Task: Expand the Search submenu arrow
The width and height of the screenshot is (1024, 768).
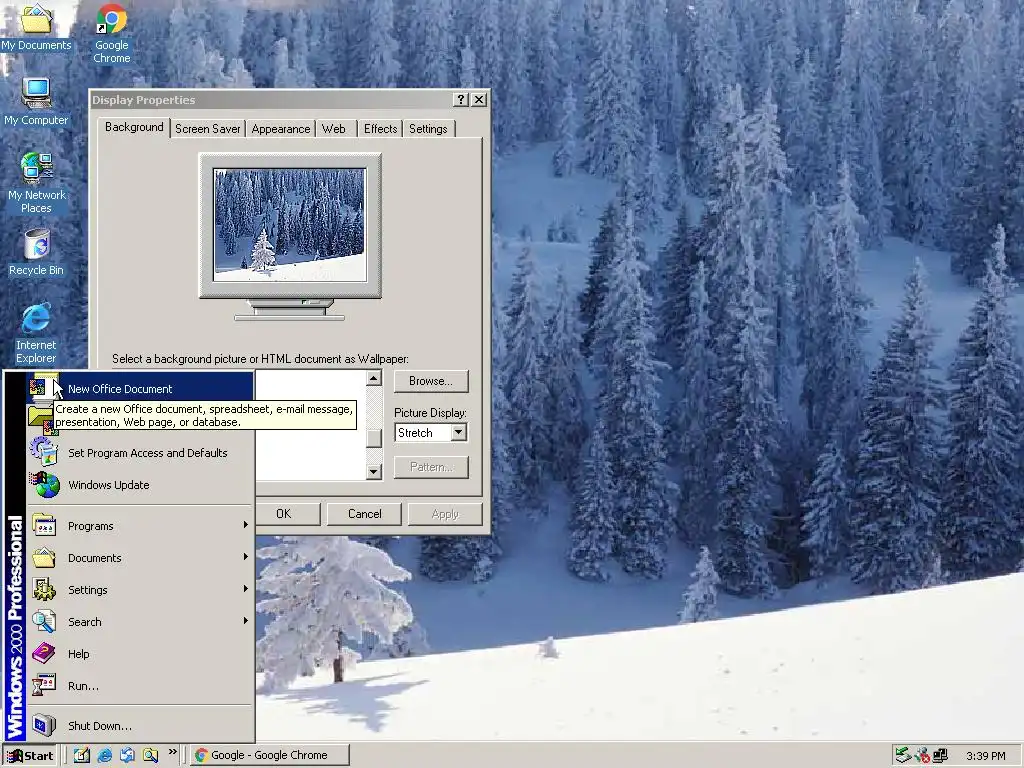Action: point(246,621)
